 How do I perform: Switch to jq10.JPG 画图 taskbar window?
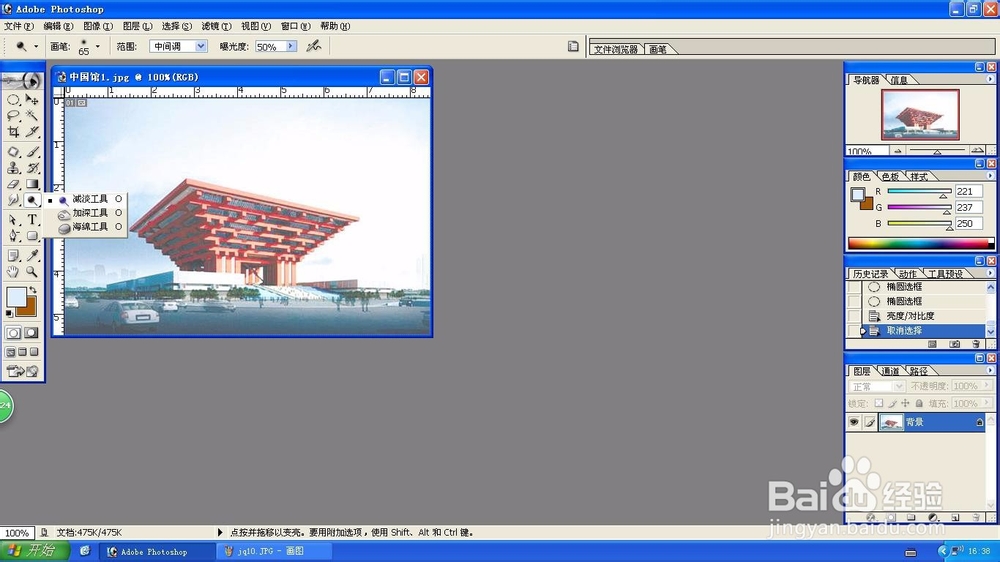tap(274, 551)
